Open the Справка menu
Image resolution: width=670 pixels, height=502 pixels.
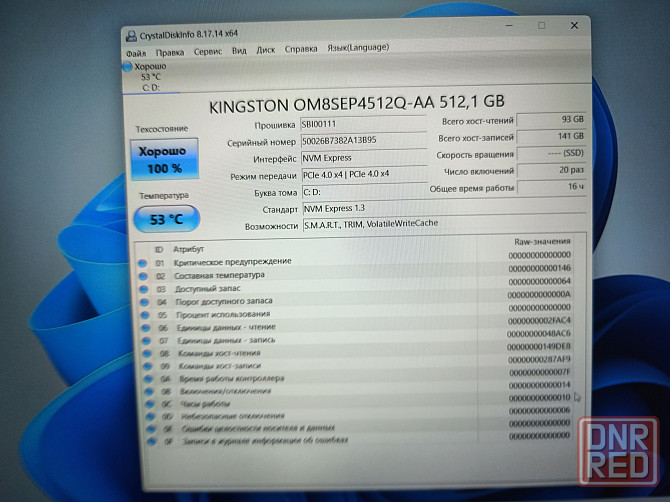pos(301,49)
